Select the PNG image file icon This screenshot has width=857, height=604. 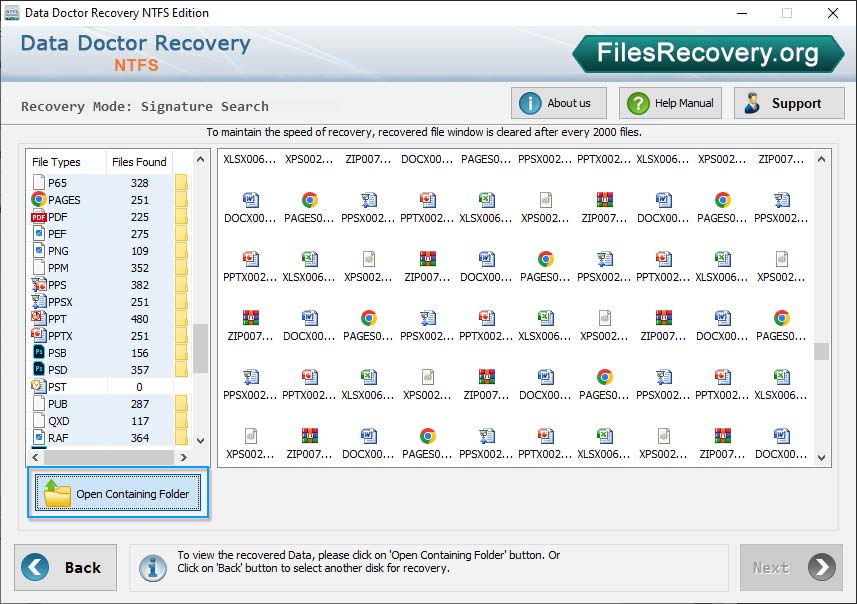(x=39, y=251)
